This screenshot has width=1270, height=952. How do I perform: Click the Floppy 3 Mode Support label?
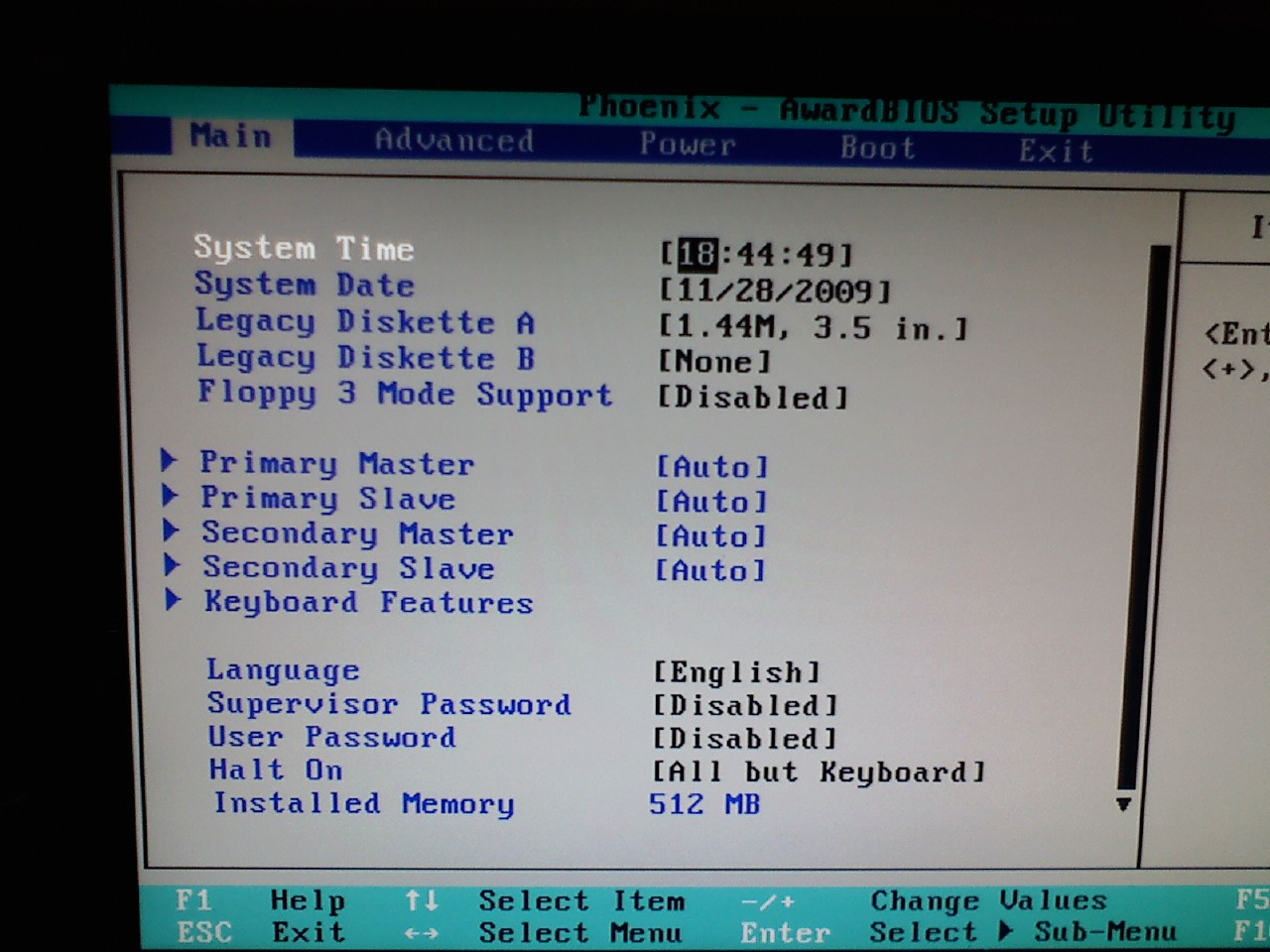(x=405, y=394)
